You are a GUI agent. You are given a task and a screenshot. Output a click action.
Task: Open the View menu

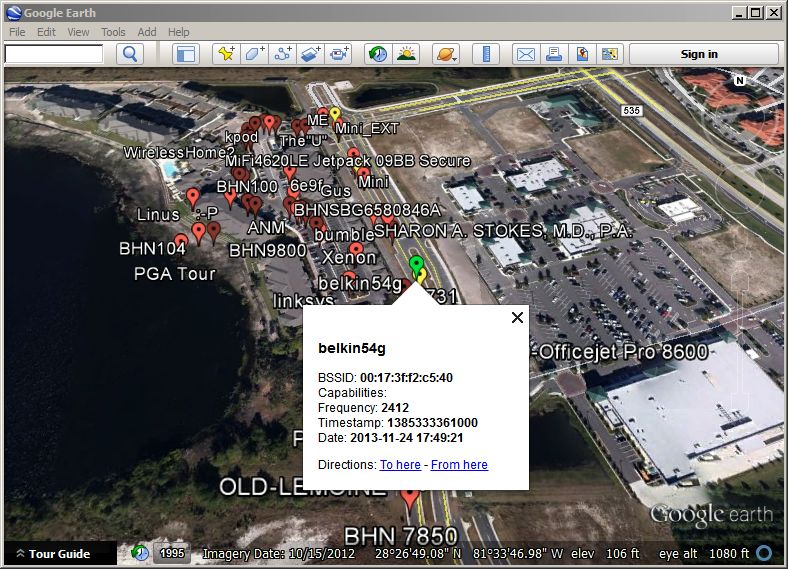[78, 32]
